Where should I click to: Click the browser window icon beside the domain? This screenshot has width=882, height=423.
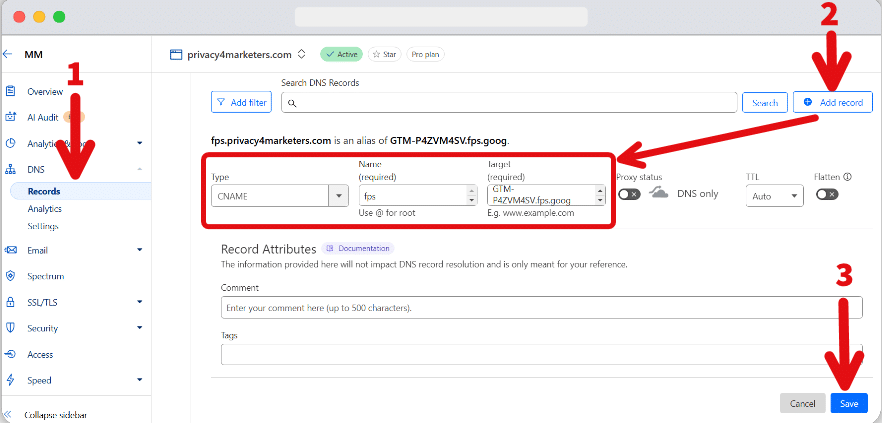pos(177,55)
